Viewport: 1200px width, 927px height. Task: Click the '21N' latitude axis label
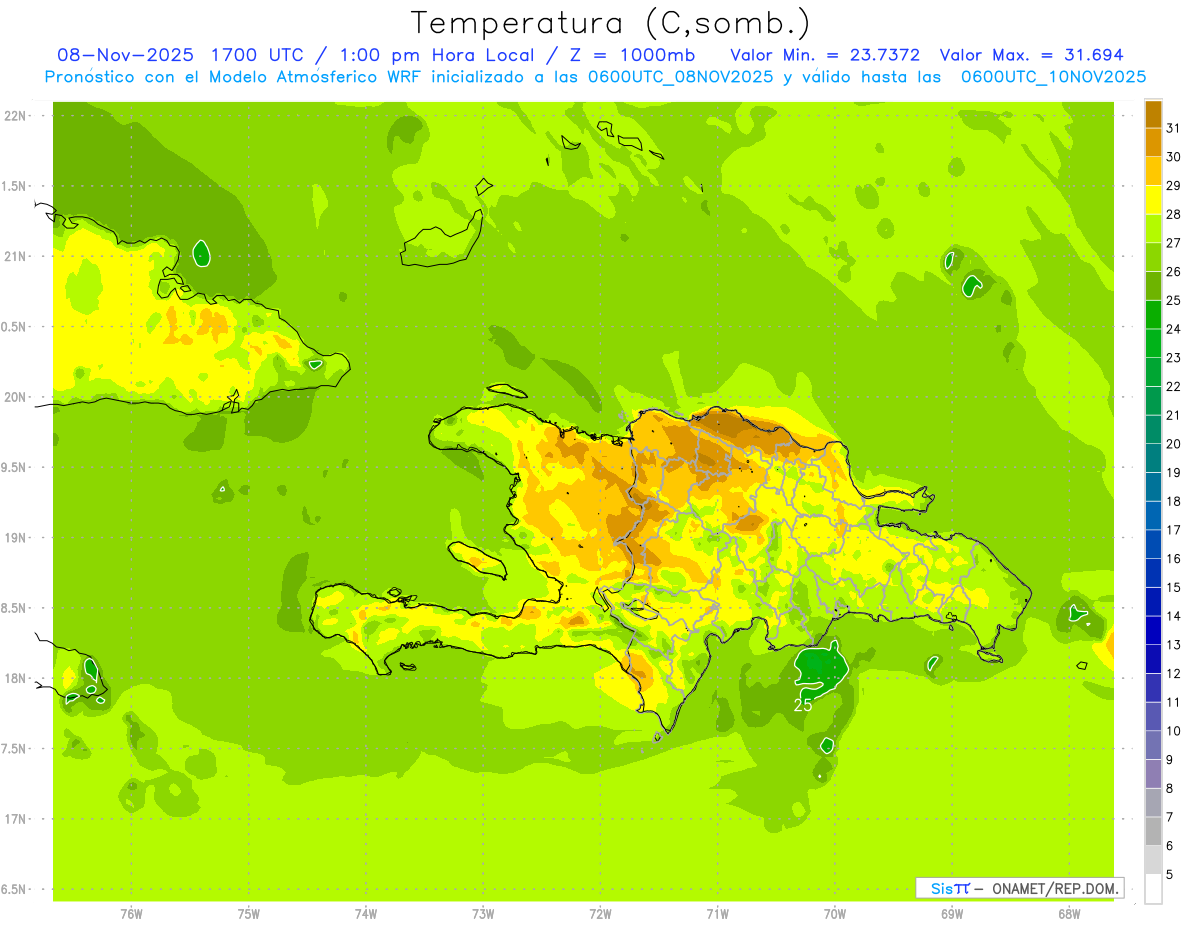coord(15,257)
